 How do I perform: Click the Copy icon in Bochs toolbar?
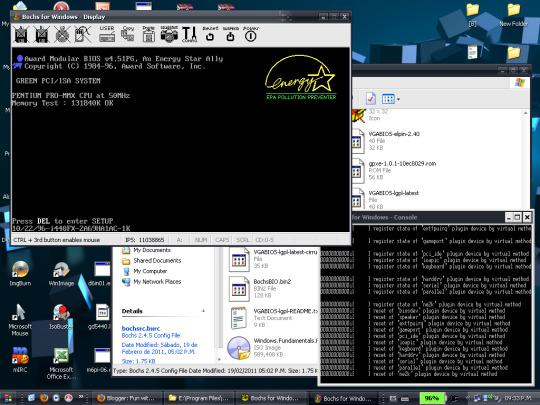tap(128, 34)
